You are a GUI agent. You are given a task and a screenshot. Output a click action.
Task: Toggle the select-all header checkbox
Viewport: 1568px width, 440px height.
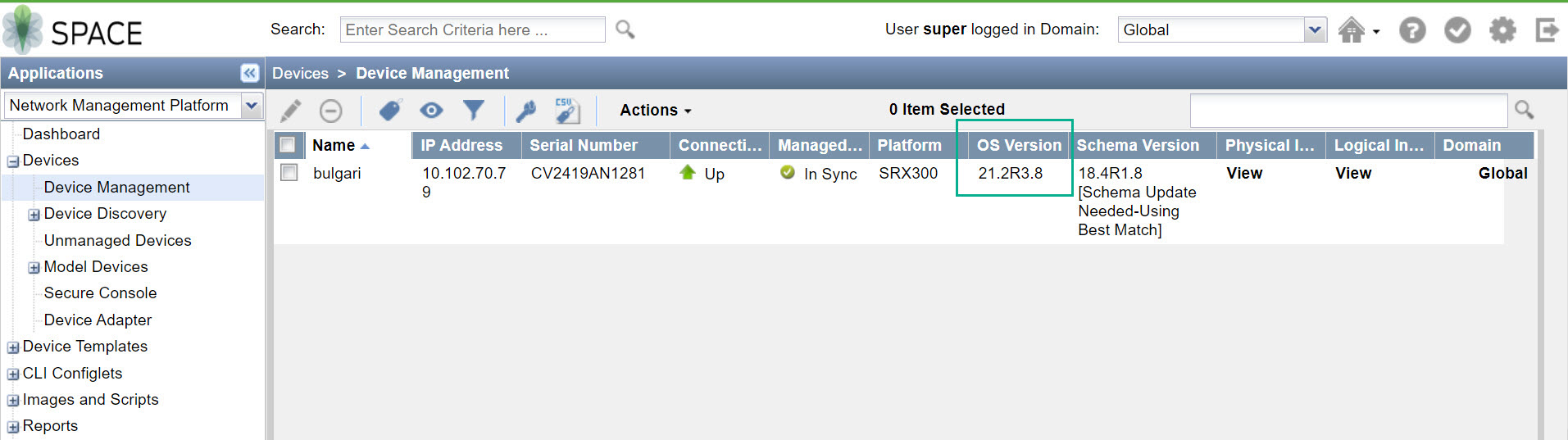coord(288,145)
